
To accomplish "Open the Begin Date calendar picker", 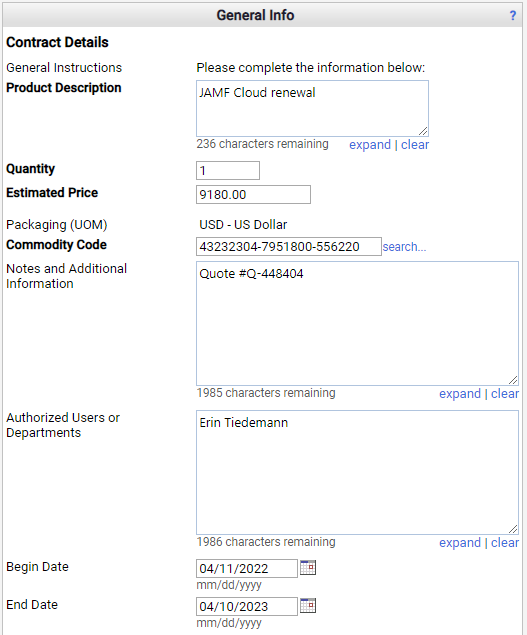I will pyautogui.click(x=308, y=567).
